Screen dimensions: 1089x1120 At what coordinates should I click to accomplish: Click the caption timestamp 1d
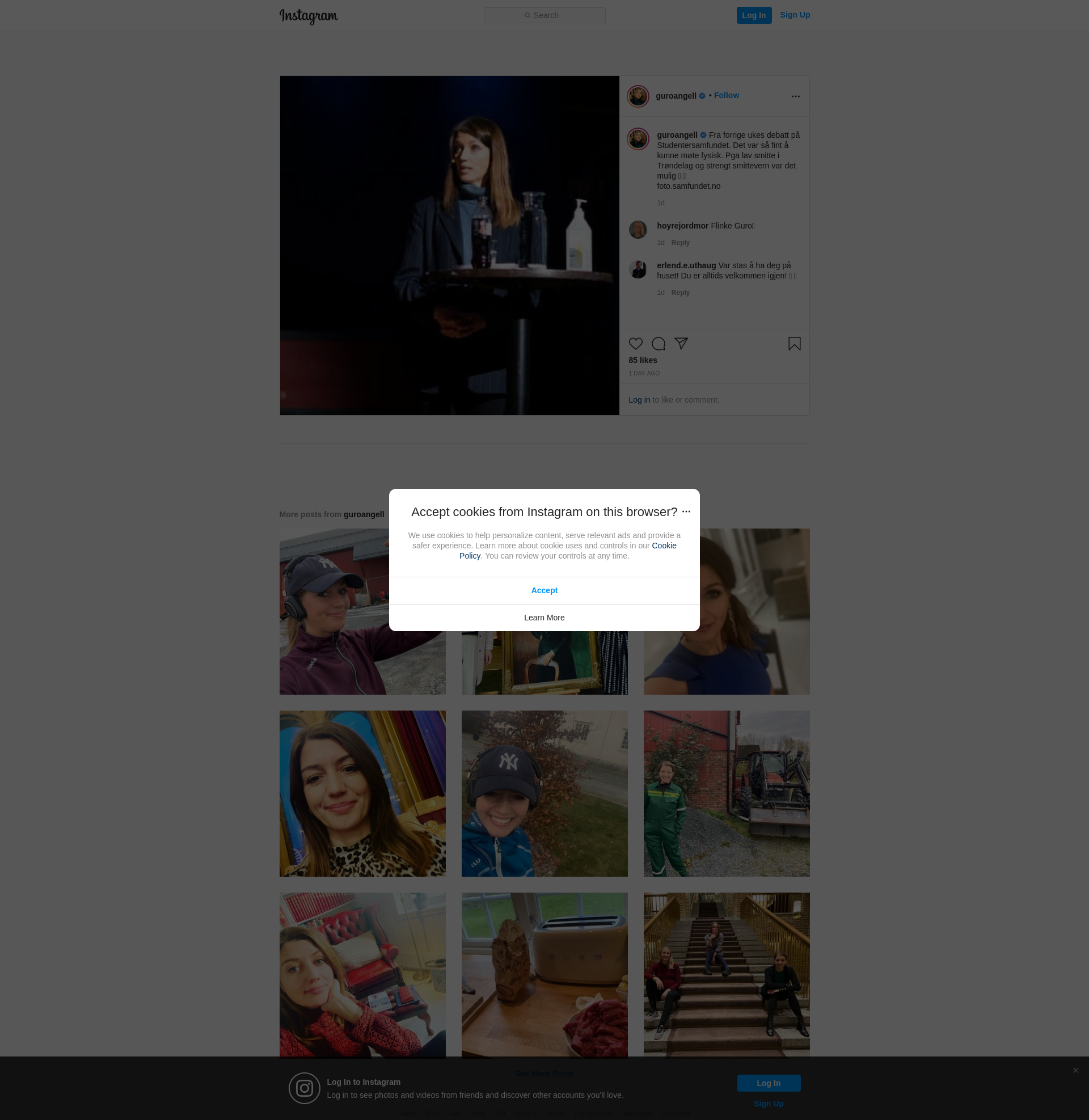click(x=661, y=203)
